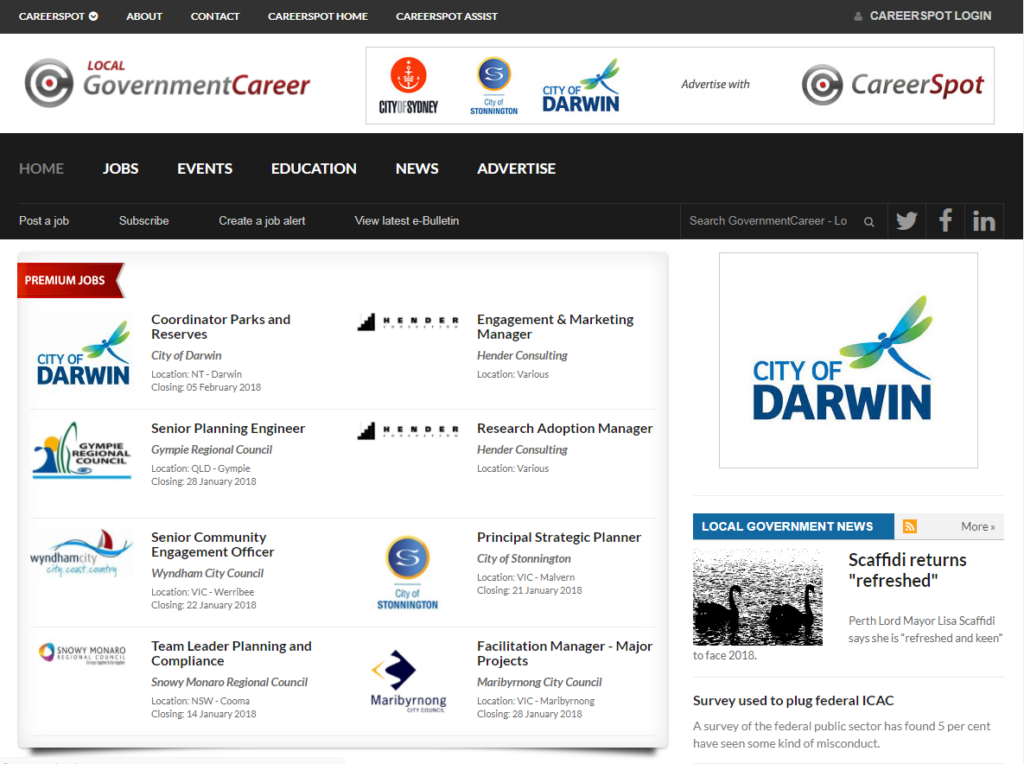This screenshot has width=1024, height=764.
Task: Open View latest e-Bulletin link
Action: click(406, 221)
